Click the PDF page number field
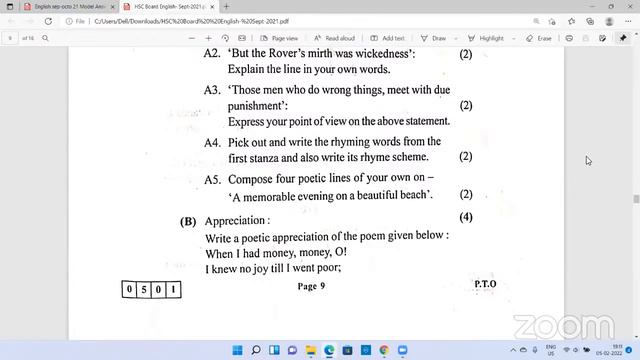This screenshot has height=360, width=640. click(10, 38)
